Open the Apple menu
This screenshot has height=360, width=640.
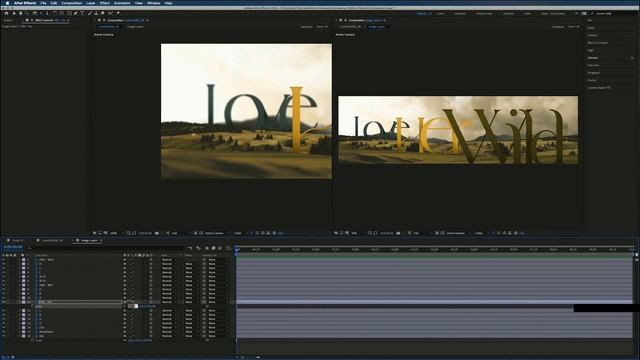[7, 3]
